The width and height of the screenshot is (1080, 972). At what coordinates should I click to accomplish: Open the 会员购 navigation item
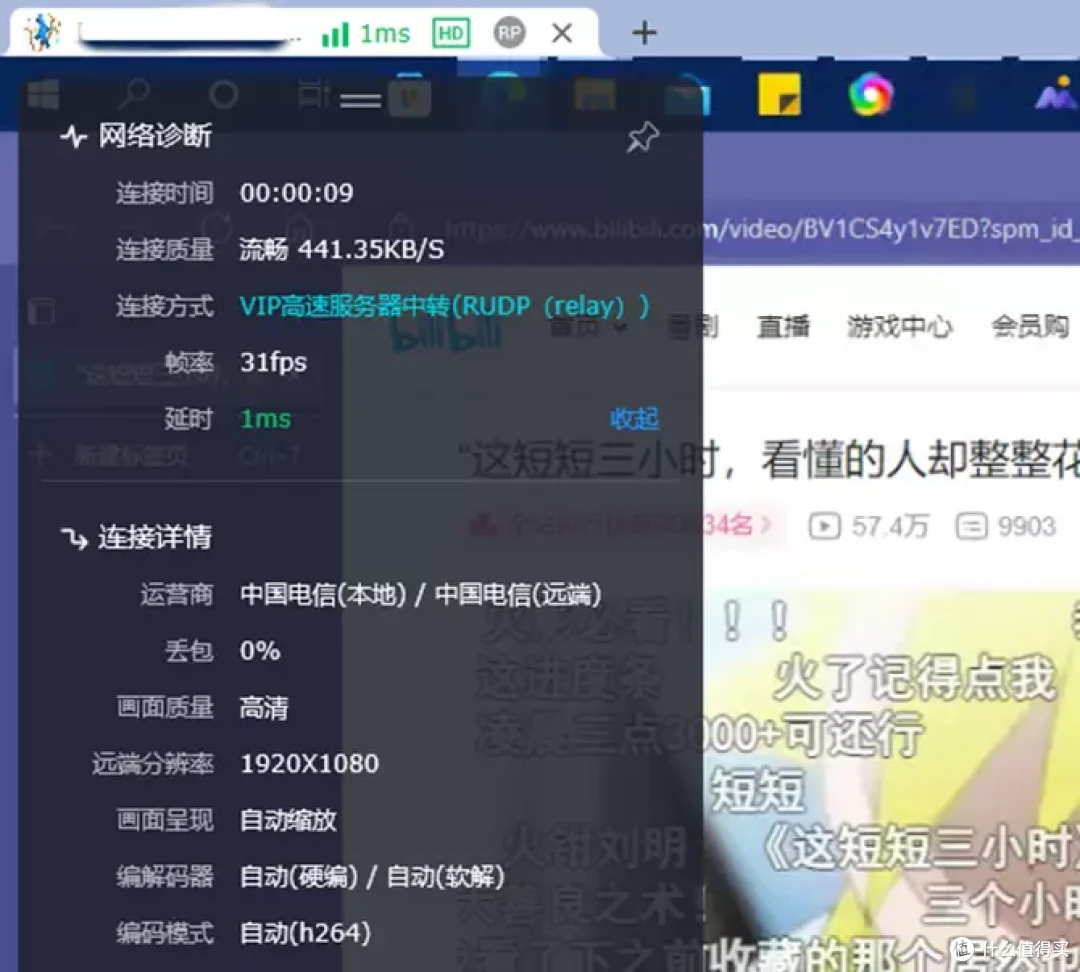[1030, 326]
